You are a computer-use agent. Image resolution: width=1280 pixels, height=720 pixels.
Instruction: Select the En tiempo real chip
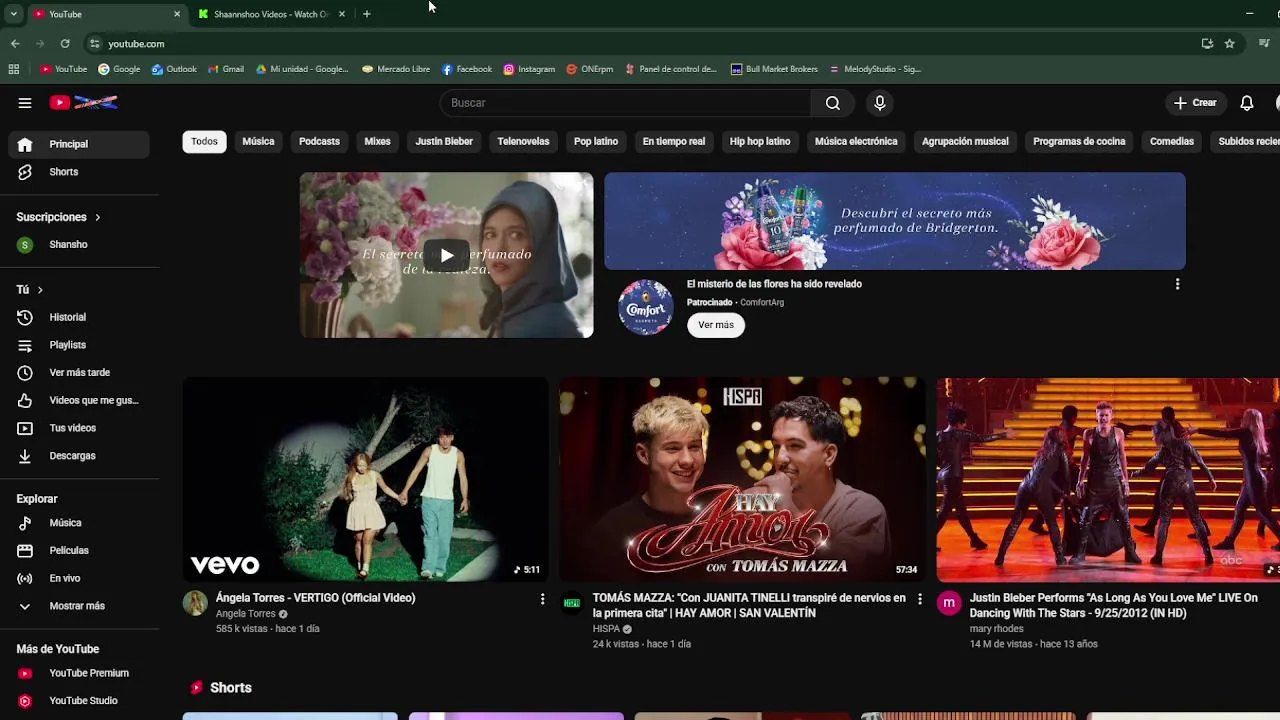pos(674,141)
